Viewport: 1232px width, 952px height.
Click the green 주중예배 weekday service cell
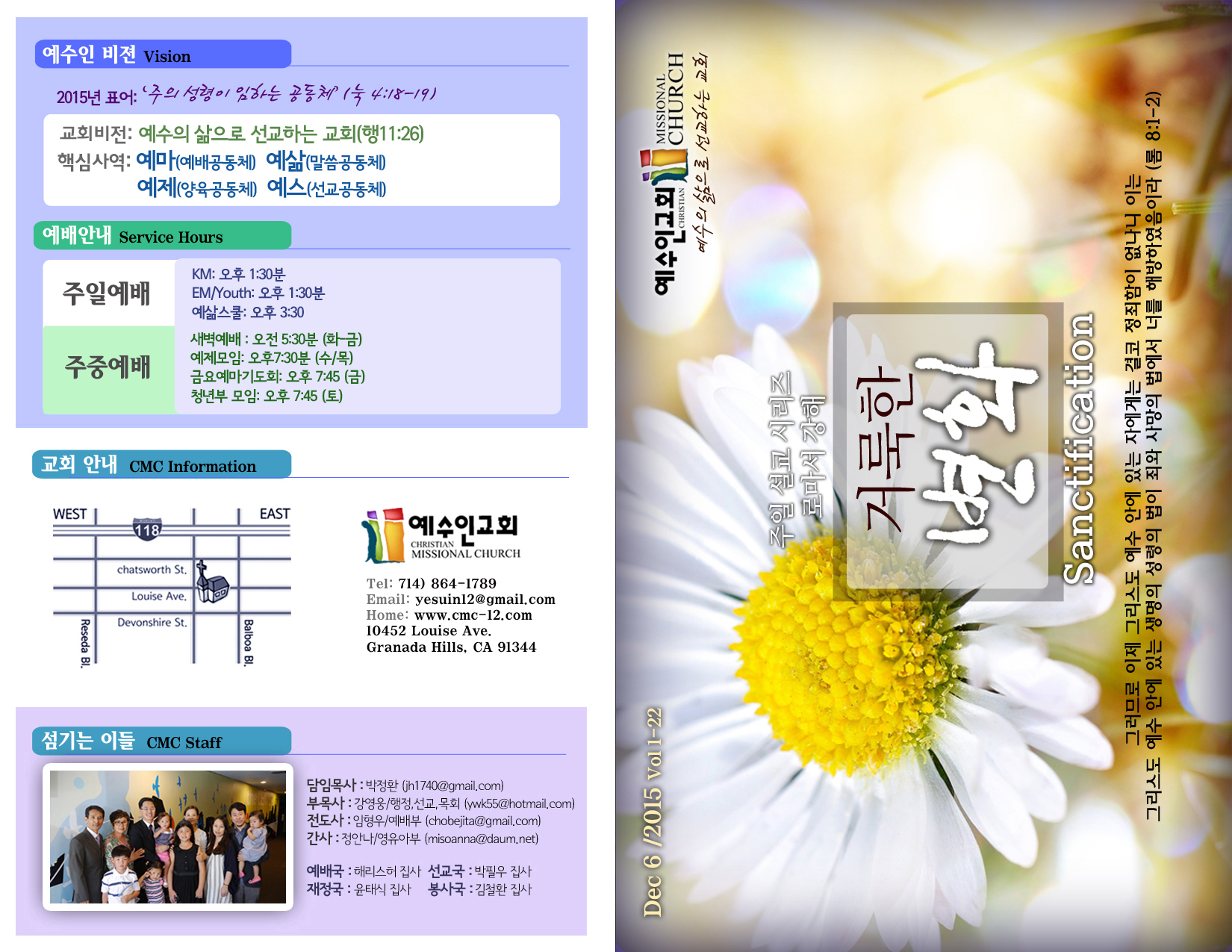point(108,368)
